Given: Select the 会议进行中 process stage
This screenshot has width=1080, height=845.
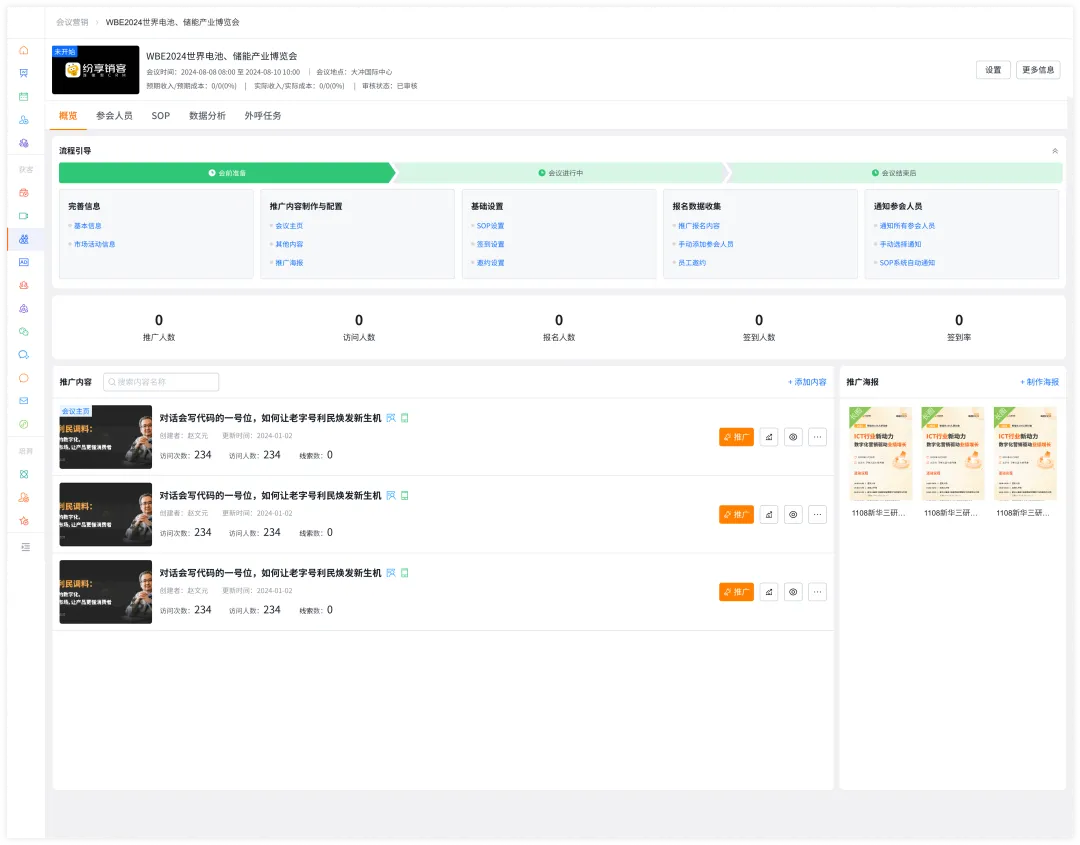Looking at the screenshot, I should [561, 173].
